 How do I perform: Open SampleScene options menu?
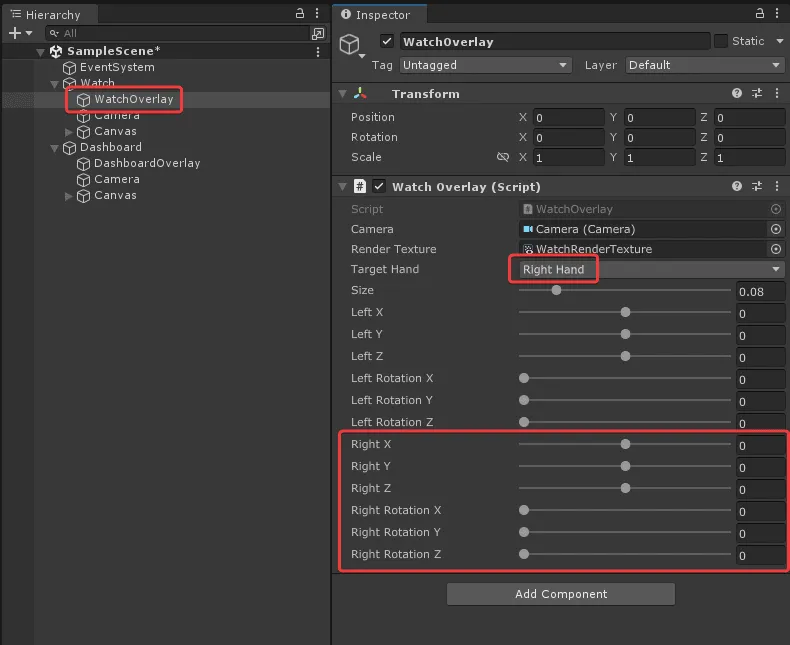pyautogui.click(x=318, y=51)
